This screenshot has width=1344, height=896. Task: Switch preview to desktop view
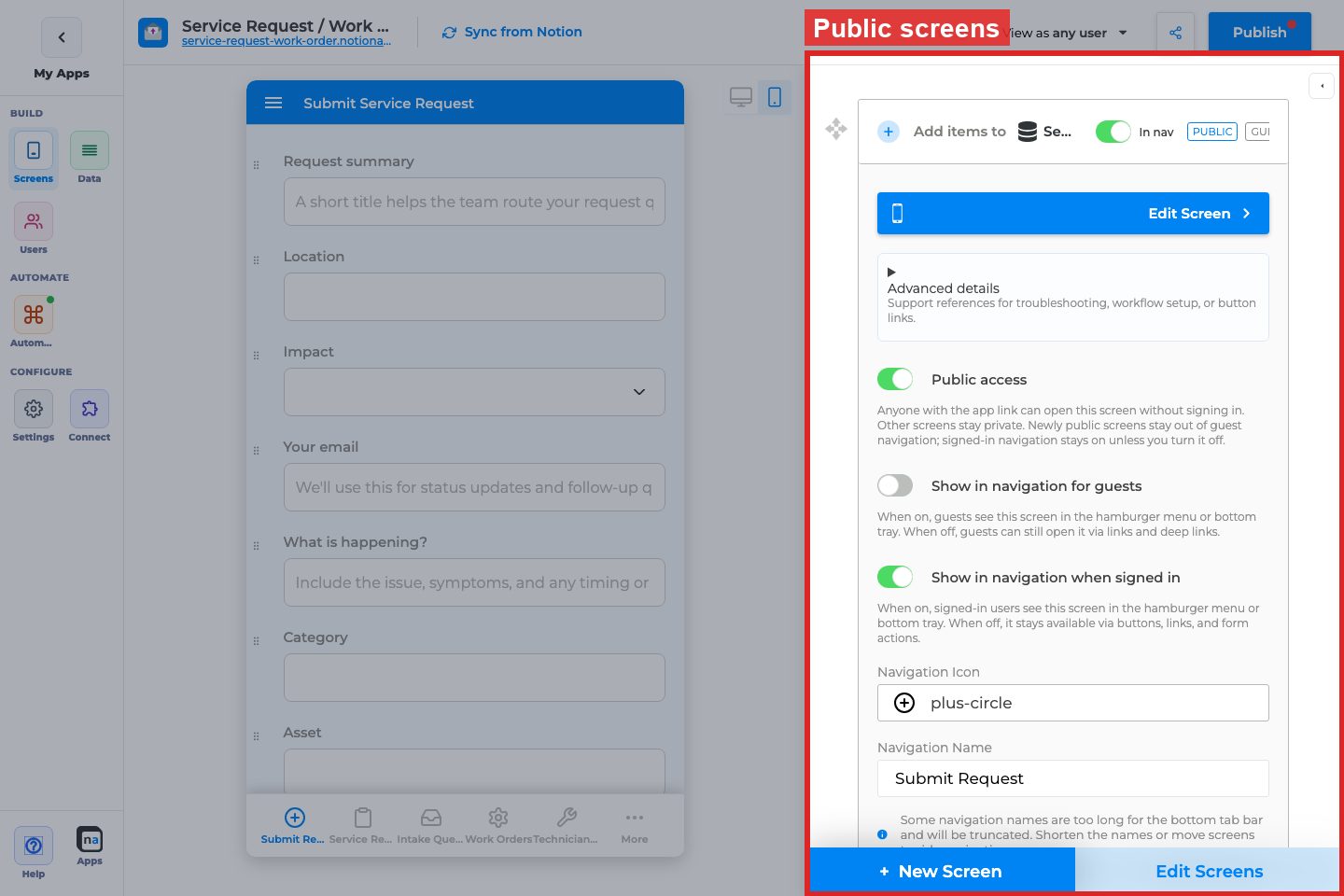tap(741, 97)
